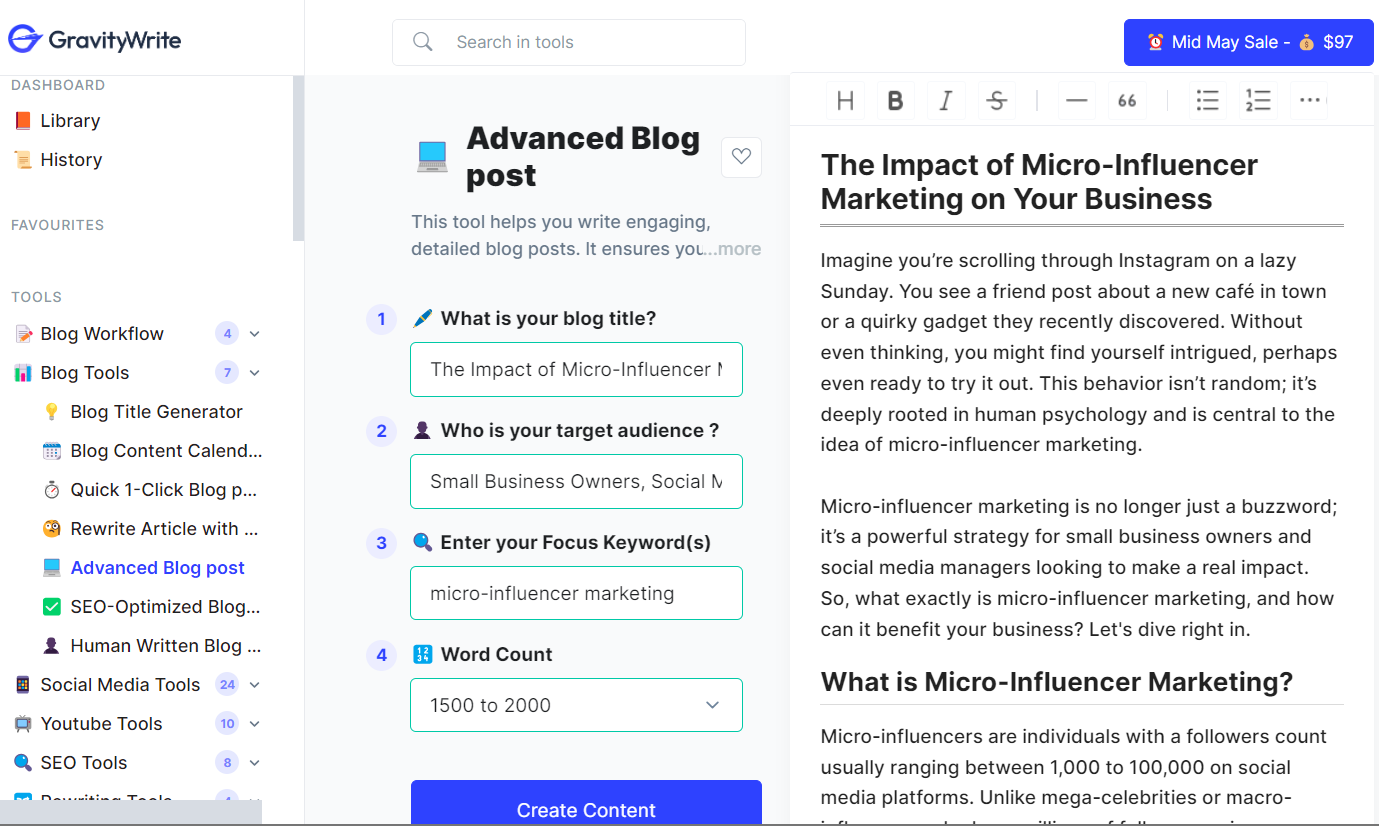1379x826 pixels.
Task: Expand the Youtube Tools section
Action: click(254, 724)
